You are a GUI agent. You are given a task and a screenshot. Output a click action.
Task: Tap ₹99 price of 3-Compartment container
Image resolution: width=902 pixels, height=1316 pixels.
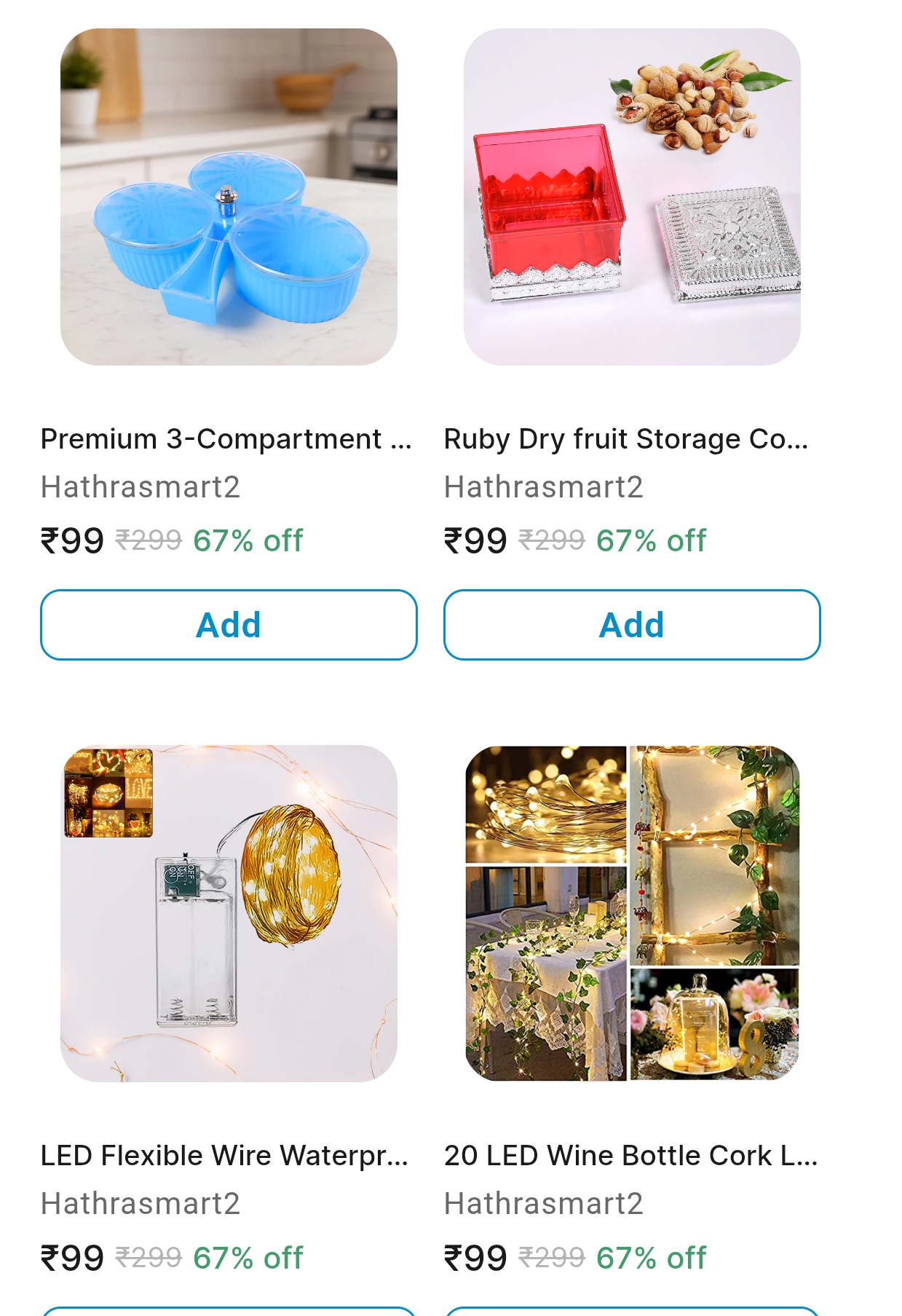pos(72,541)
